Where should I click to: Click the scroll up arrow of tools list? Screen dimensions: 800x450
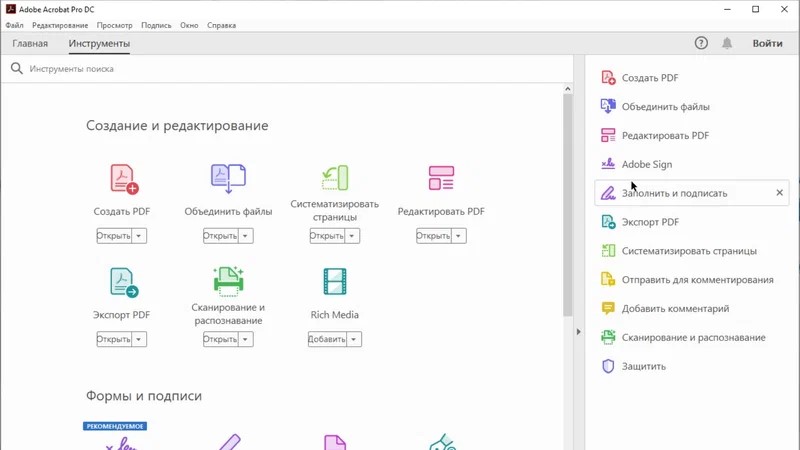coord(568,89)
